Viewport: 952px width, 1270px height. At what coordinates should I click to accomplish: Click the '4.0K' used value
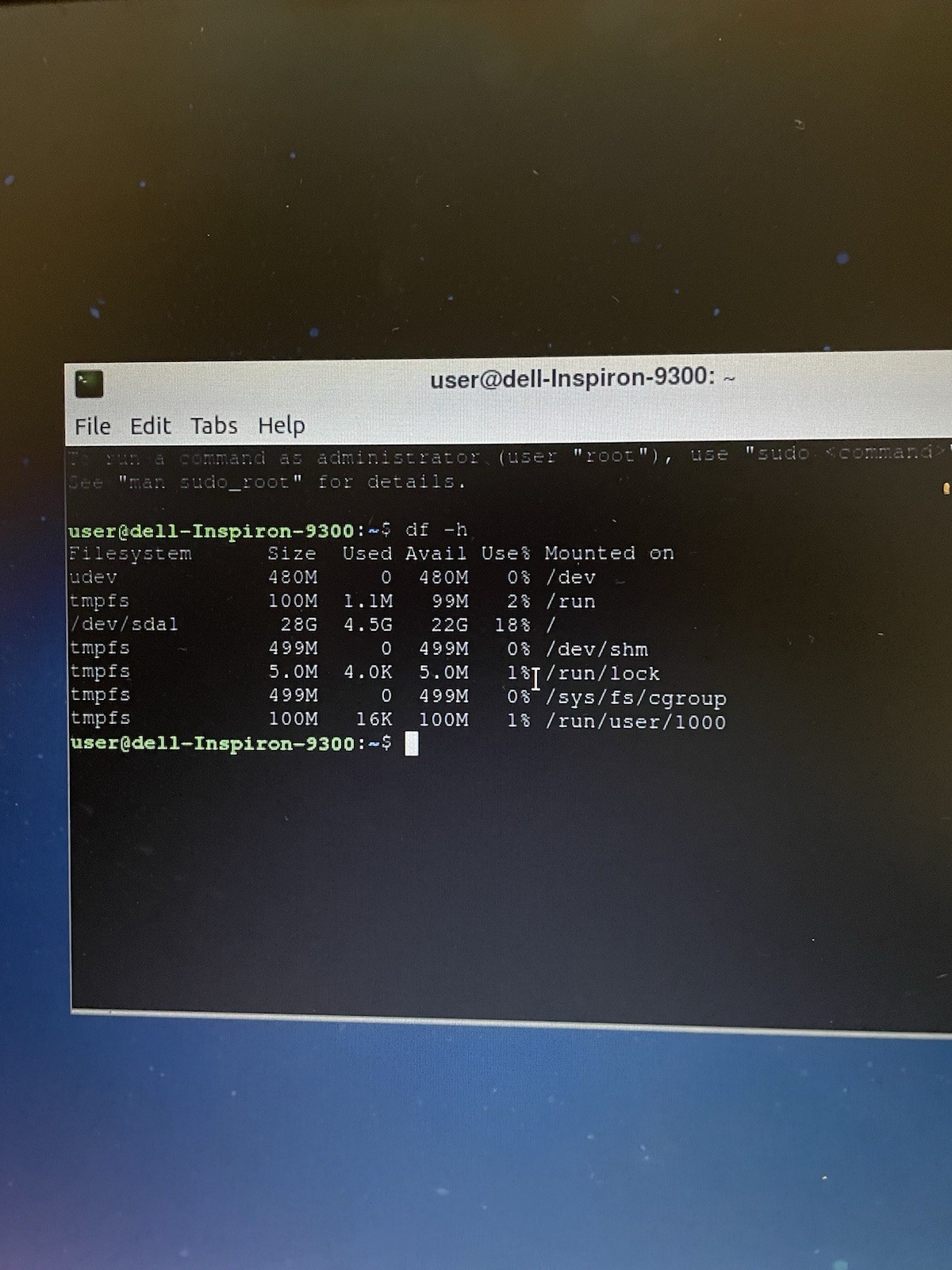pyautogui.click(x=367, y=672)
